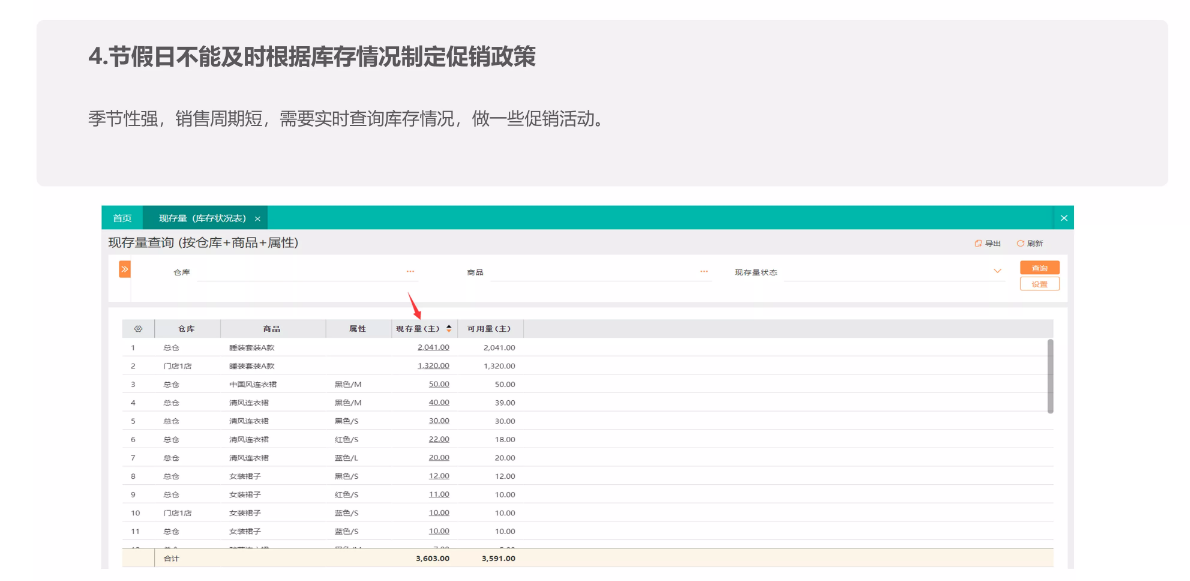Open the 1,320.00 现存量 link in row 2
Screen dimensions: 1190x581
tap(433, 366)
